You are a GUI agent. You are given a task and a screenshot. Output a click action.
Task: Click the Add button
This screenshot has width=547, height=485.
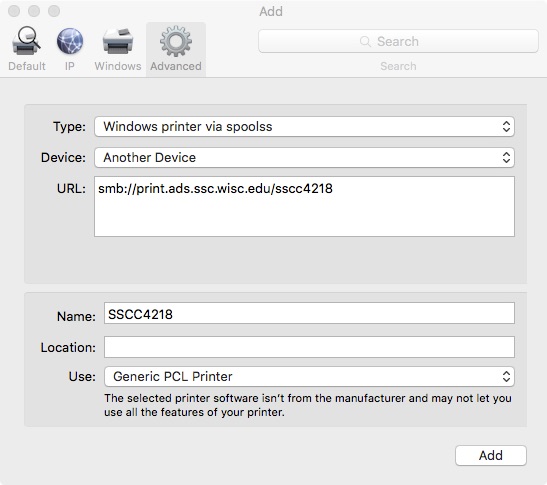[491, 455]
